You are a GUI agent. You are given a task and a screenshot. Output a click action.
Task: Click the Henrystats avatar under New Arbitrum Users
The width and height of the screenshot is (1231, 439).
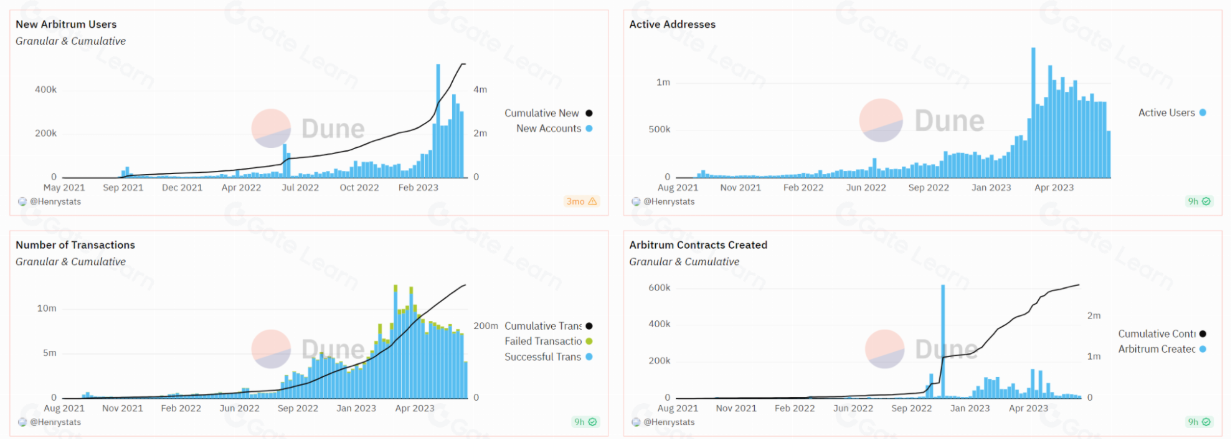[23, 201]
